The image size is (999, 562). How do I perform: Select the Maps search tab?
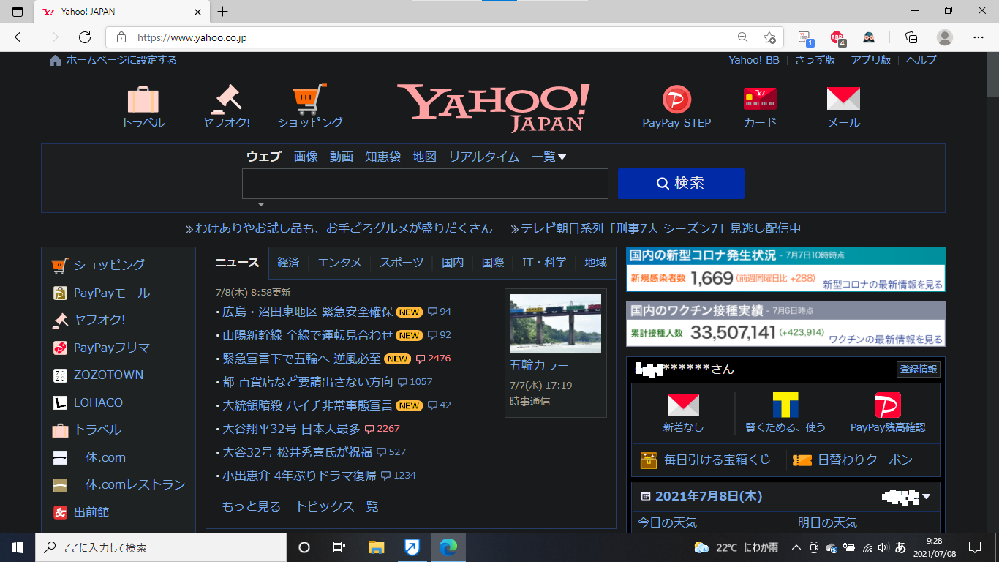424,157
